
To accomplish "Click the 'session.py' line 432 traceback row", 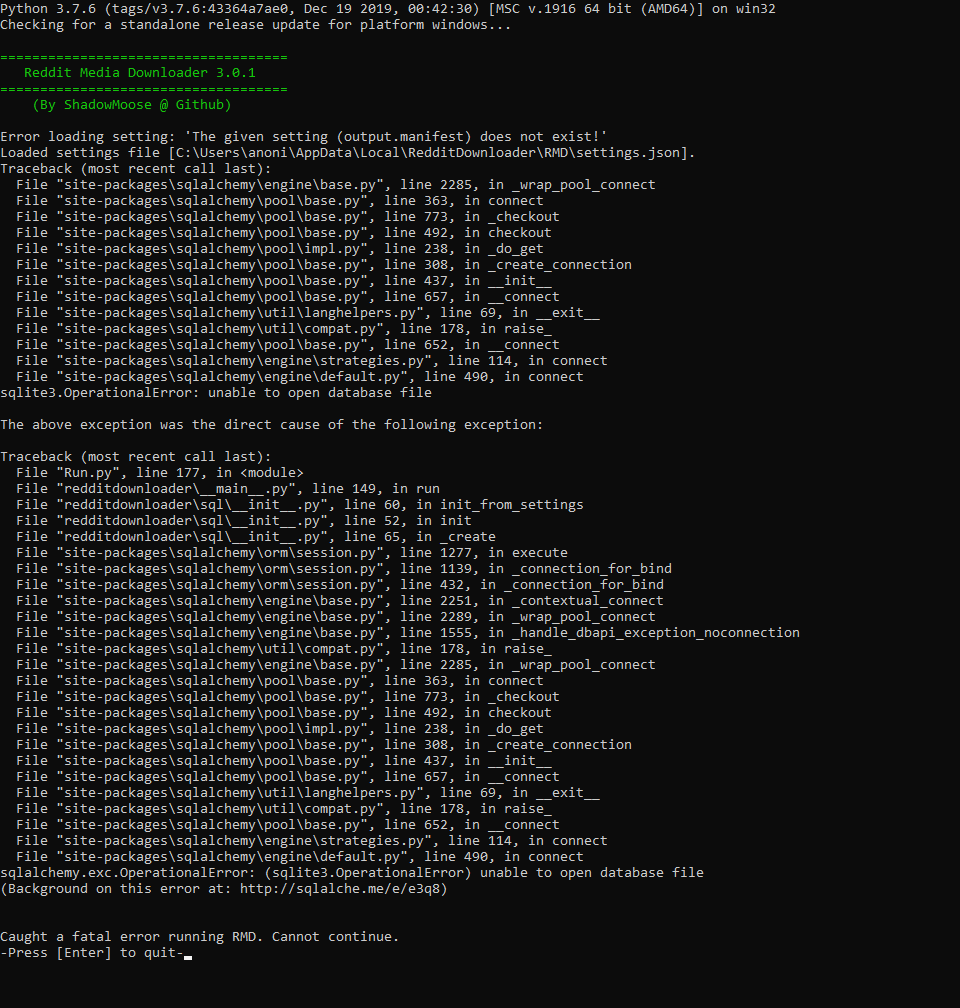I will (x=340, y=585).
